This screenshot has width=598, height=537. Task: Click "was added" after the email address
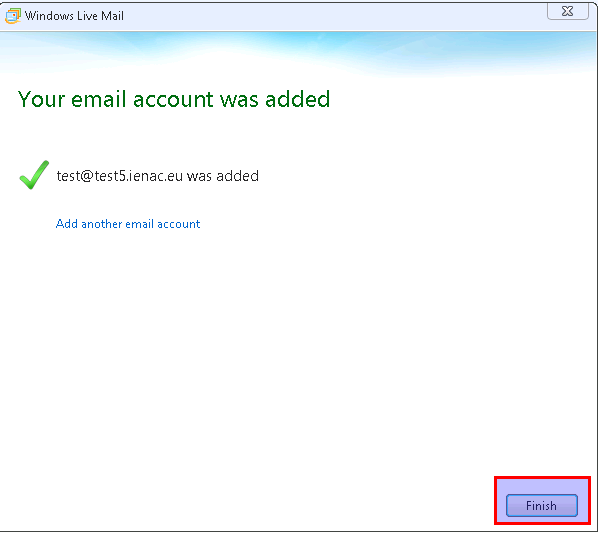coord(223,176)
